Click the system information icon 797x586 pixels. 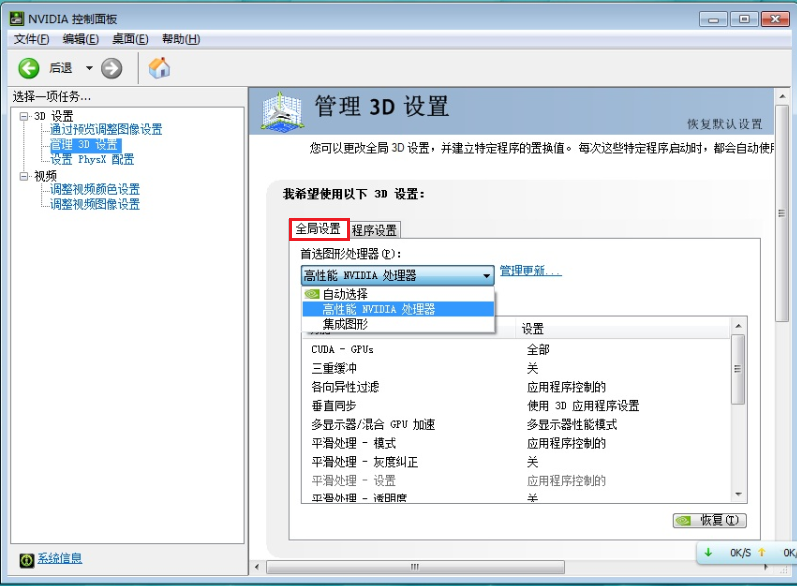point(26,560)
